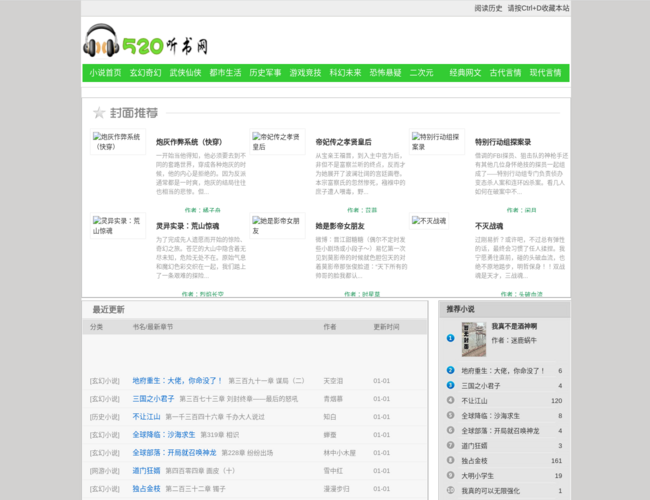Click 我真不是酒神啊 cover in 推荐小说
This screenshot has width=650, height=500.
(474, 340)
